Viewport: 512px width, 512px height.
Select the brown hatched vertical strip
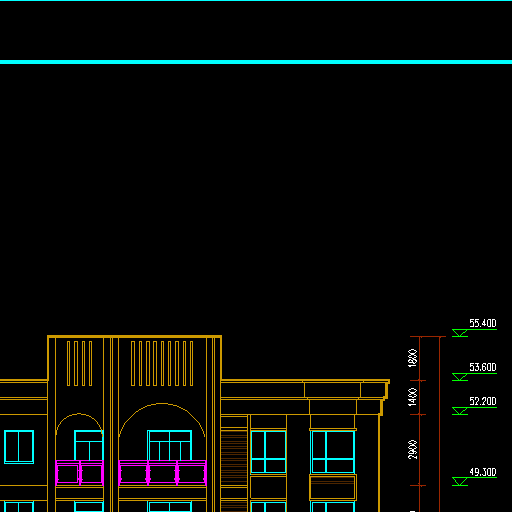pyautogui.click(x=234, y=457)
